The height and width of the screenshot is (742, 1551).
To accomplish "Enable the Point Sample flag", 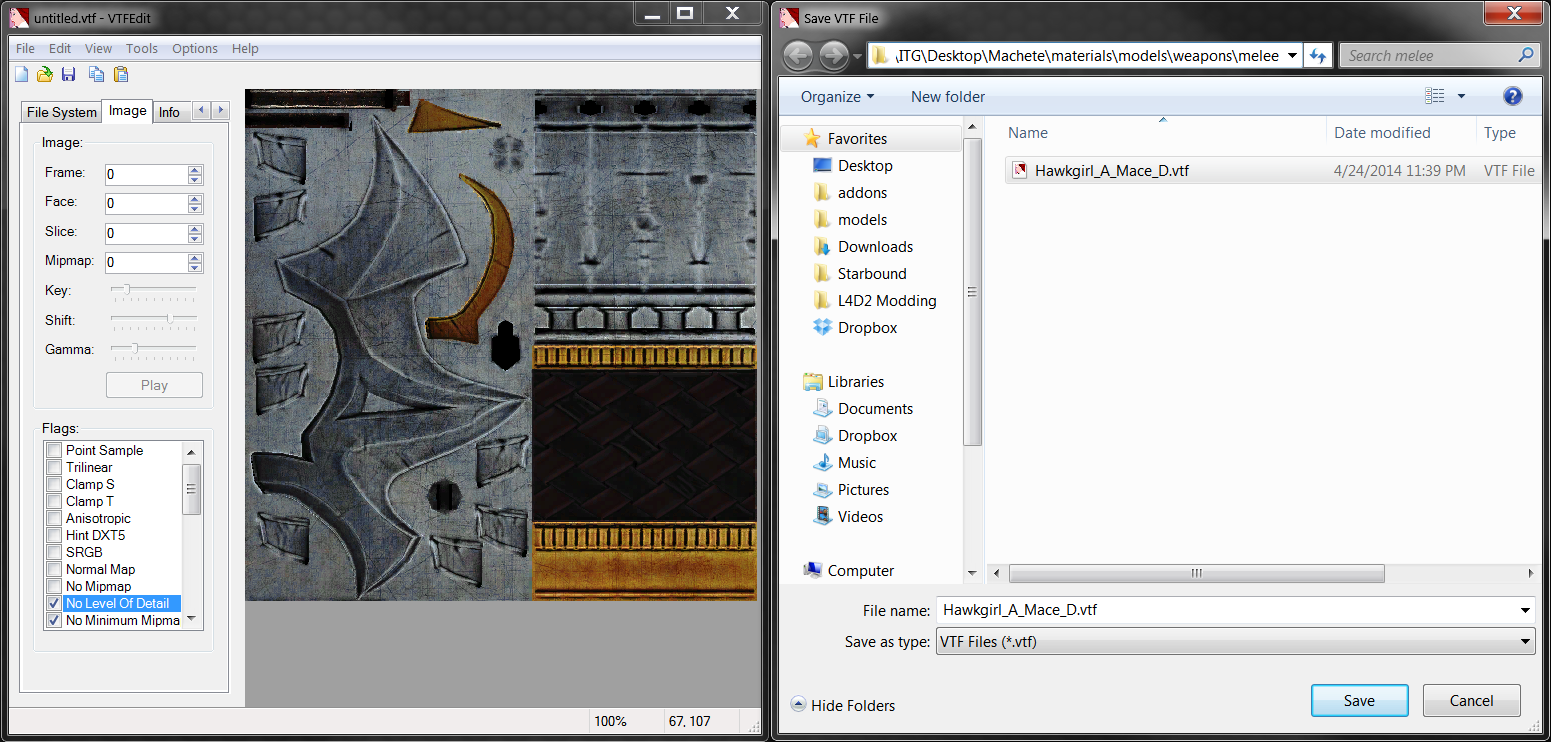I will click(54, 451).
